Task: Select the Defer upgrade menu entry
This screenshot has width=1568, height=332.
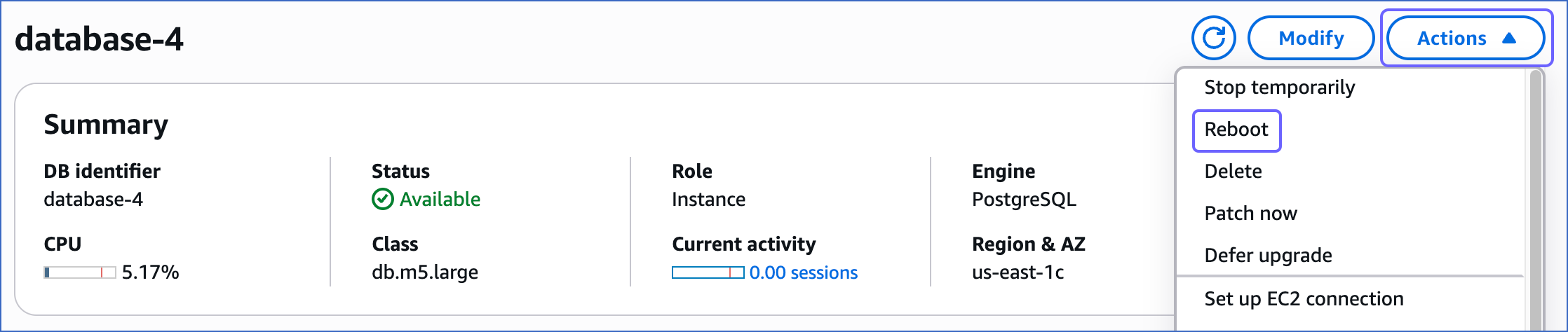Action: tap(1268, 256)
